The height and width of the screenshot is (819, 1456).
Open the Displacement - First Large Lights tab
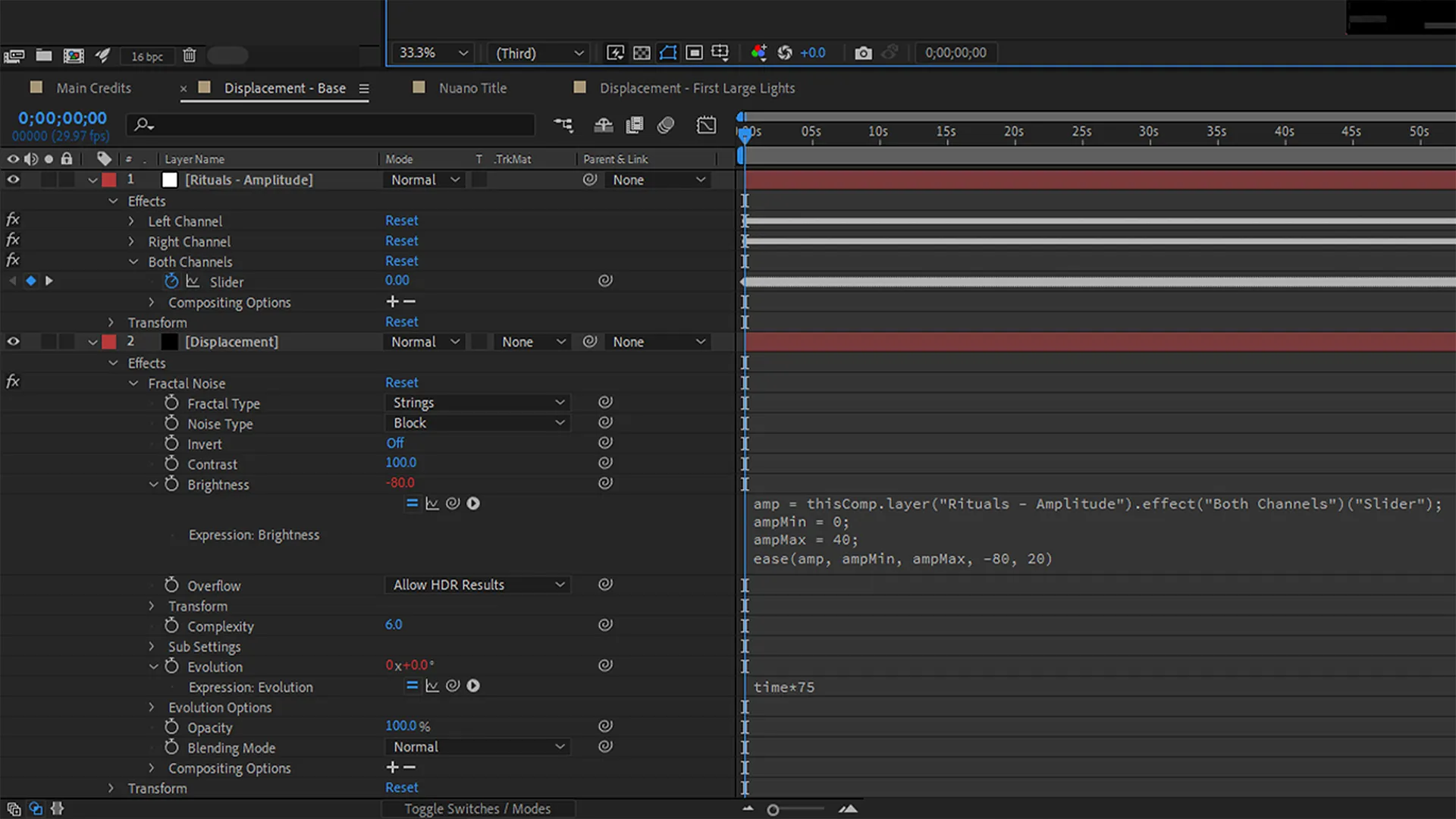(x=697, y=88)
